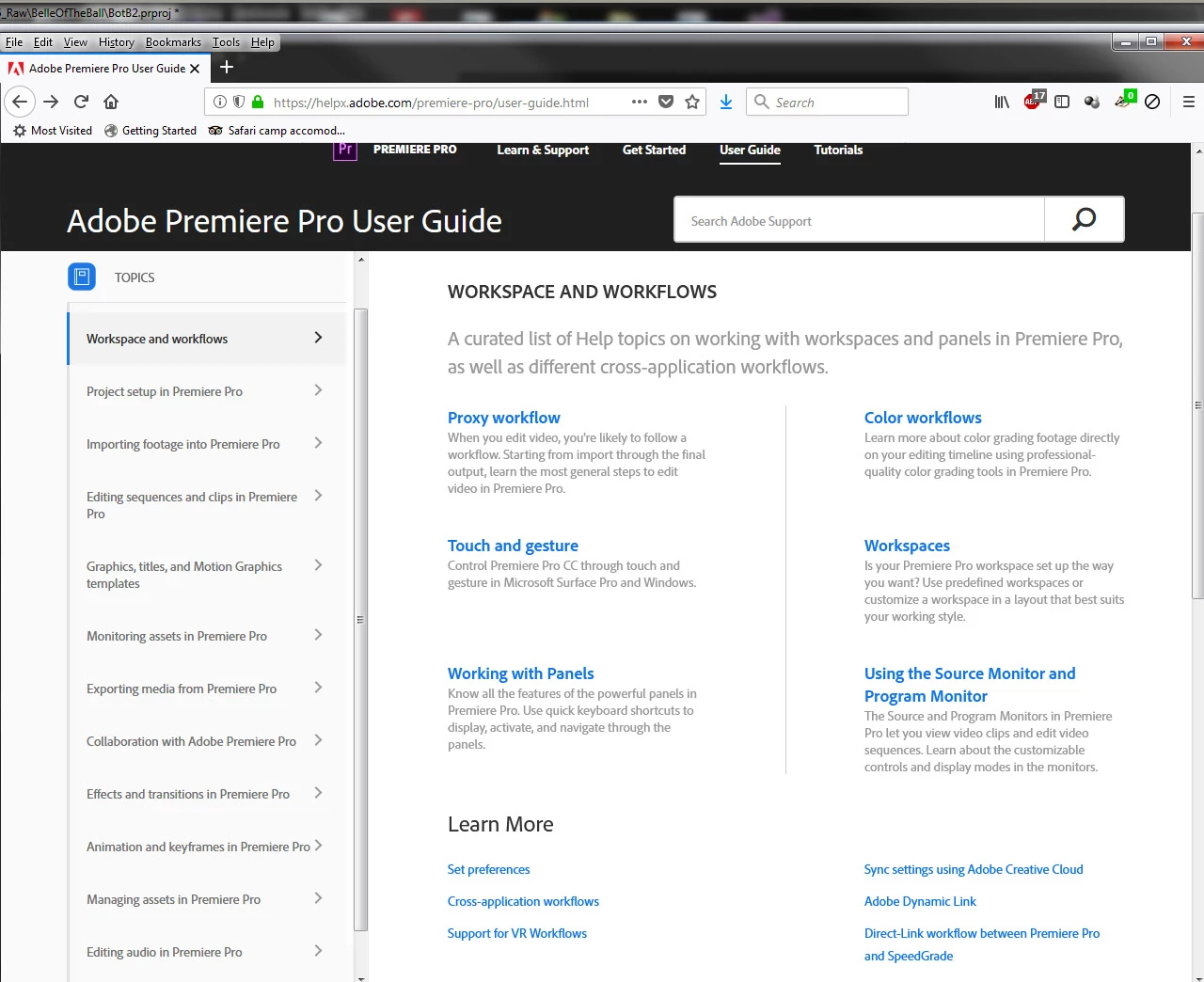1204x982 pixels.
Task: Click in the browser Search box
Action: (x=828, y=102)
